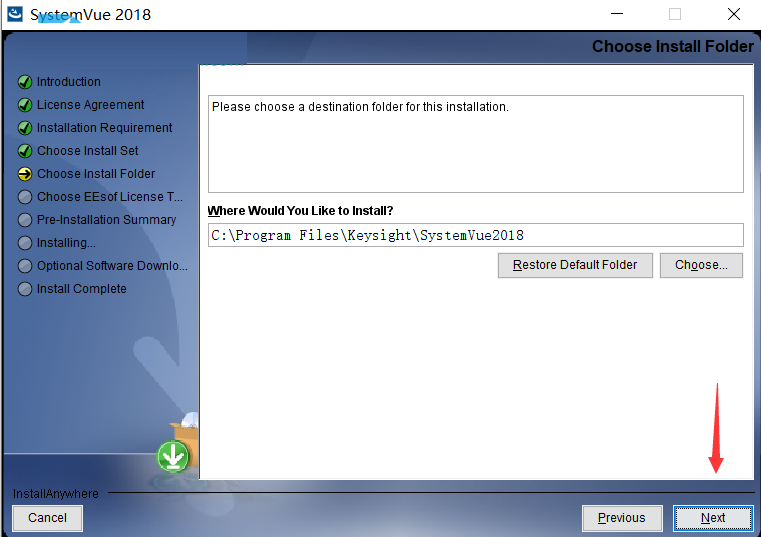Click the green checkmark beside Introduction

click(25, 82)
